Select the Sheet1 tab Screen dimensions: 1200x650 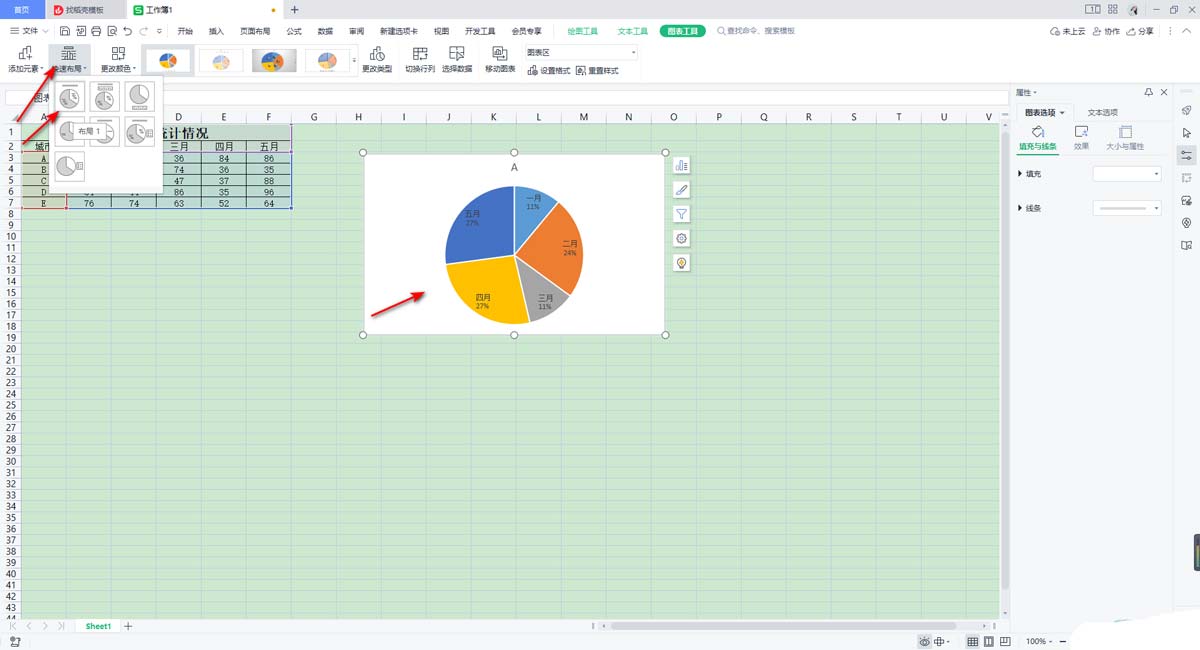point(98,626)
